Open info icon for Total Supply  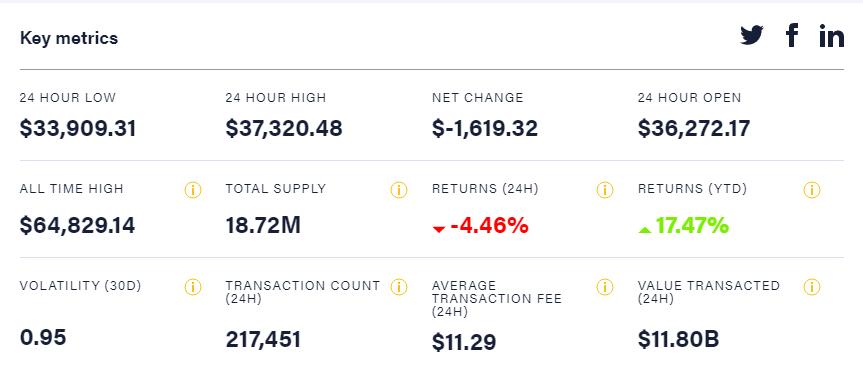tap(398, 190)
